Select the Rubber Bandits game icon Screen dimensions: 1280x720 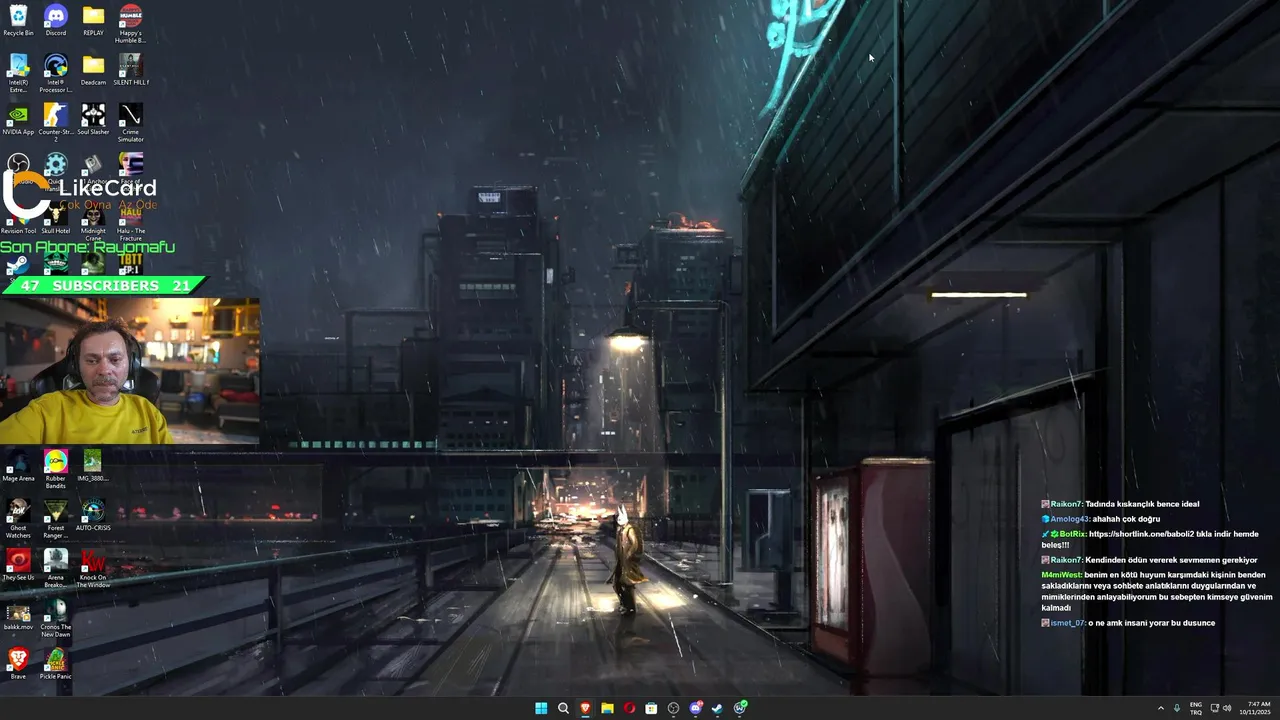(56, 469)
